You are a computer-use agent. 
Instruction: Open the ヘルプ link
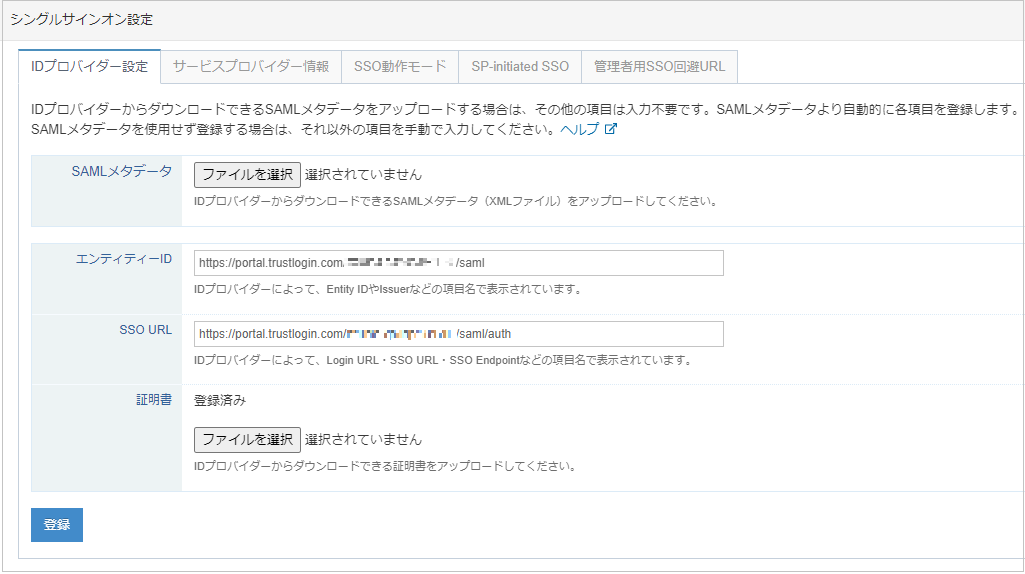click(580, 129)
